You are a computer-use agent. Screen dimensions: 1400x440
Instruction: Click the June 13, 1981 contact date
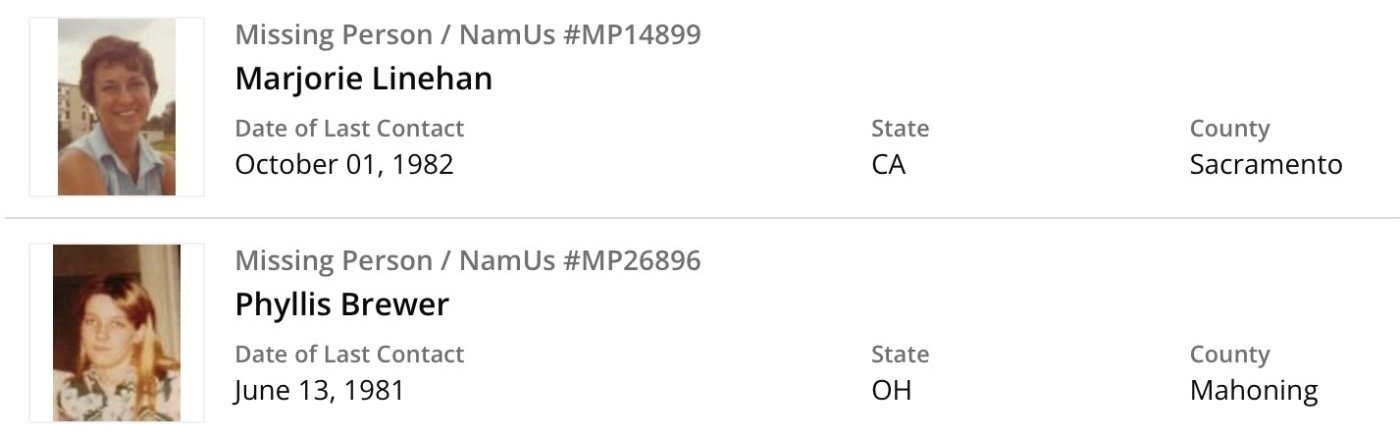(x=319, y=390)
